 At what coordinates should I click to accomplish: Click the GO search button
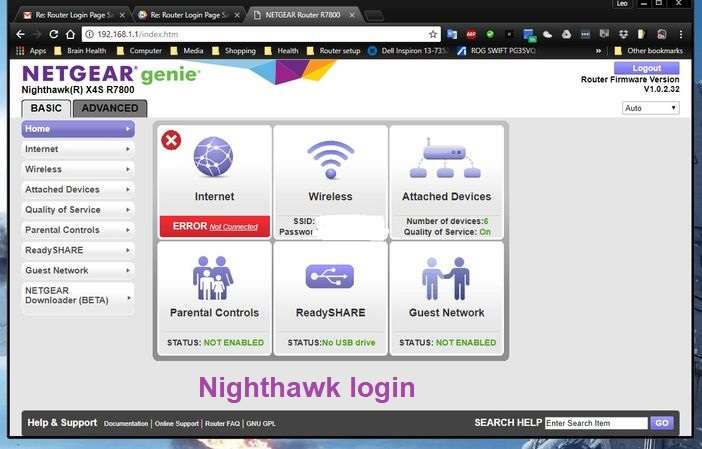tap(662, 423)
